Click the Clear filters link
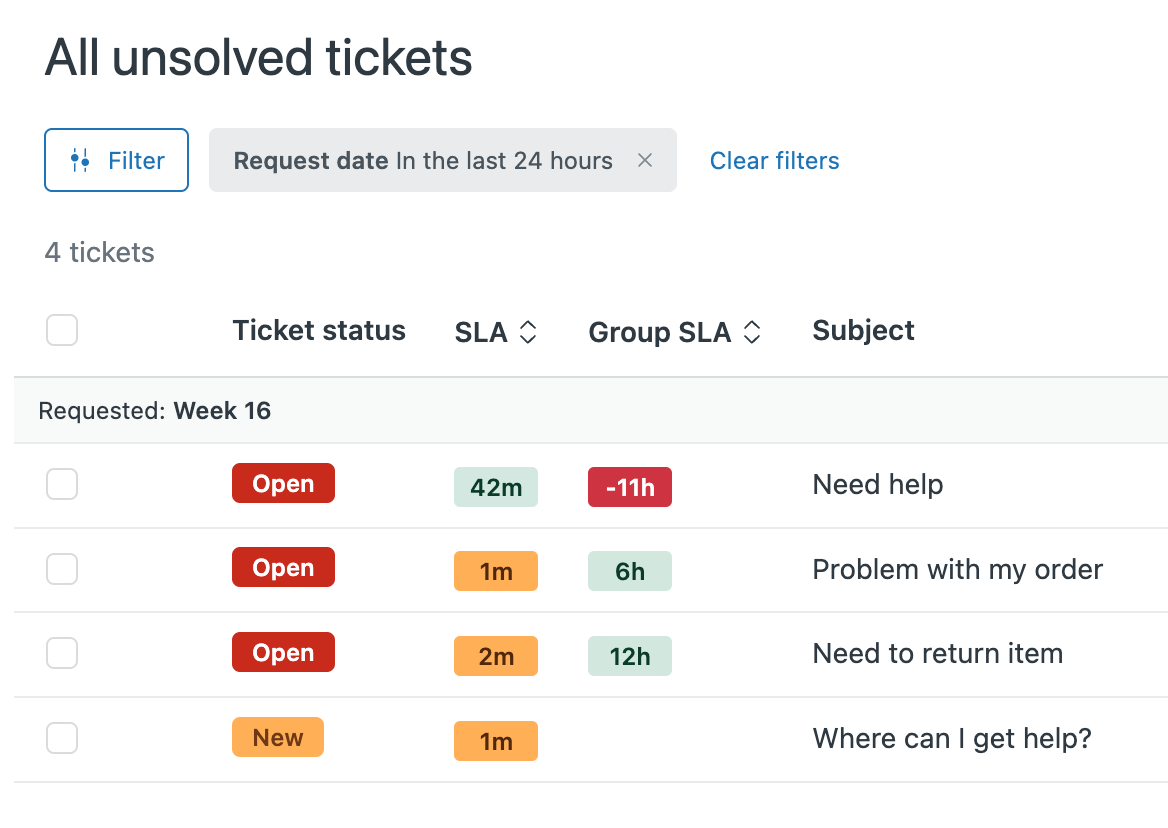 coord(774,160)
